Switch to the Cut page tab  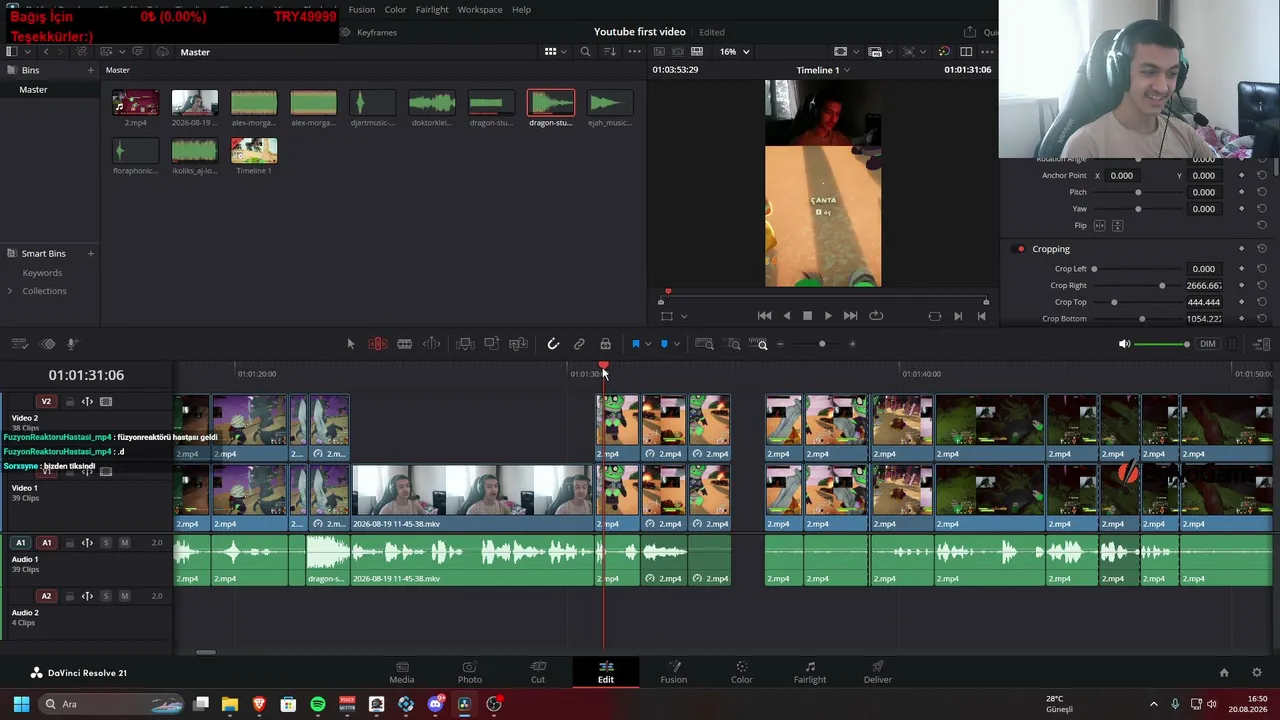(538, 672)
